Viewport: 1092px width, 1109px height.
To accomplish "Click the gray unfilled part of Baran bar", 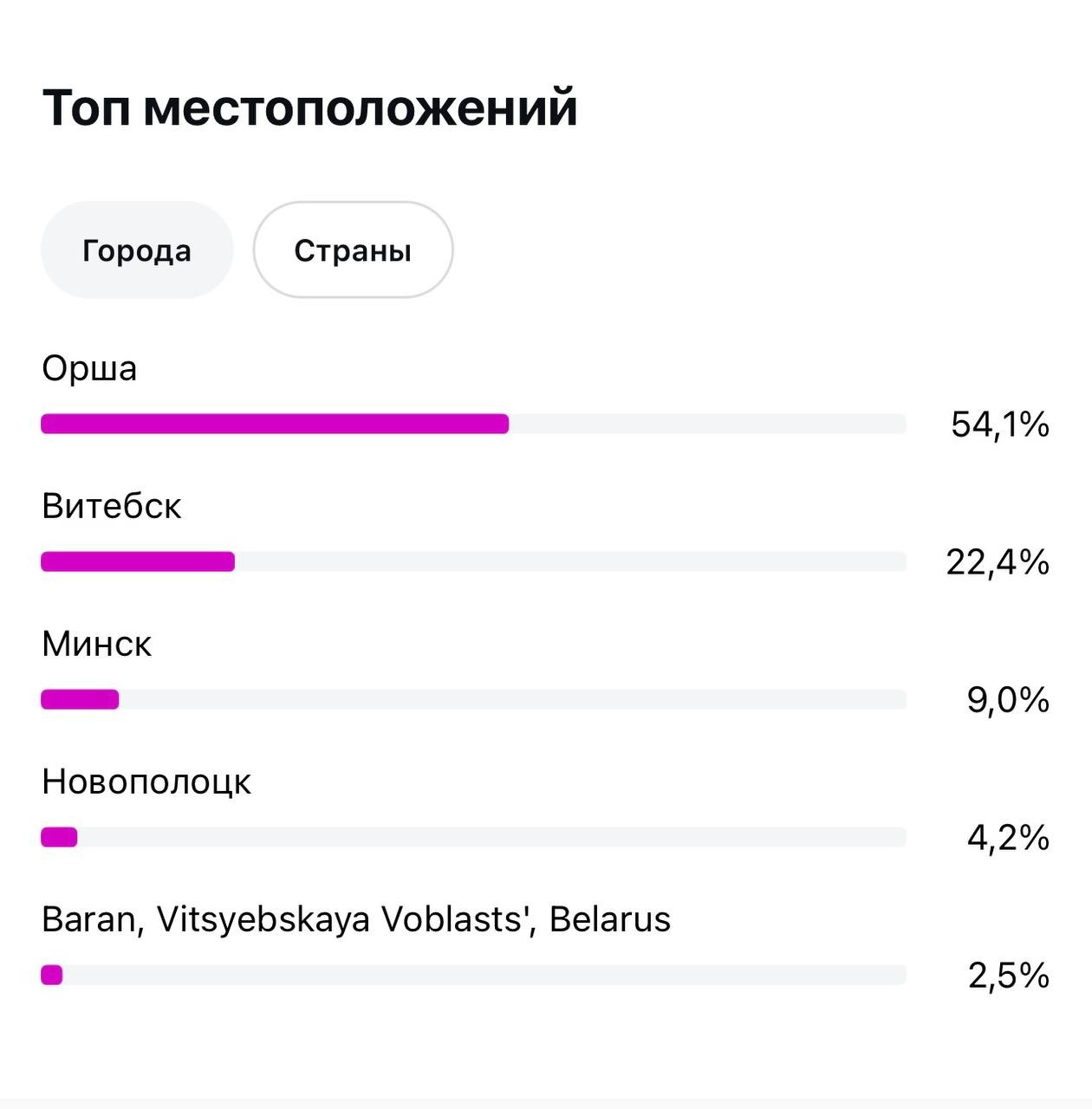I will coord(485,975).
